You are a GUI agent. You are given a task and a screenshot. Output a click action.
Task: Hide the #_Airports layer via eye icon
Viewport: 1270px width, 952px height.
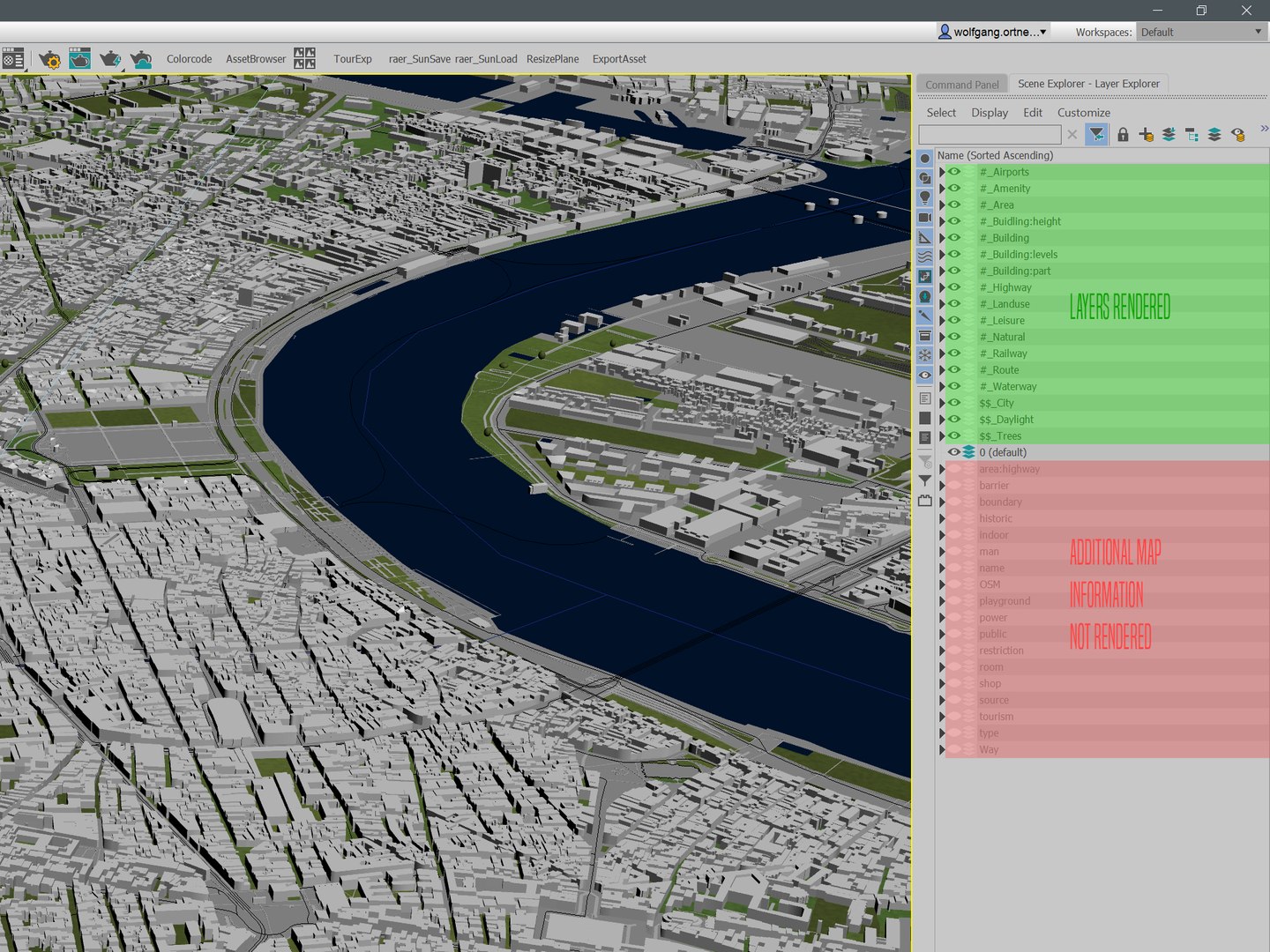(x=954, y=172)
